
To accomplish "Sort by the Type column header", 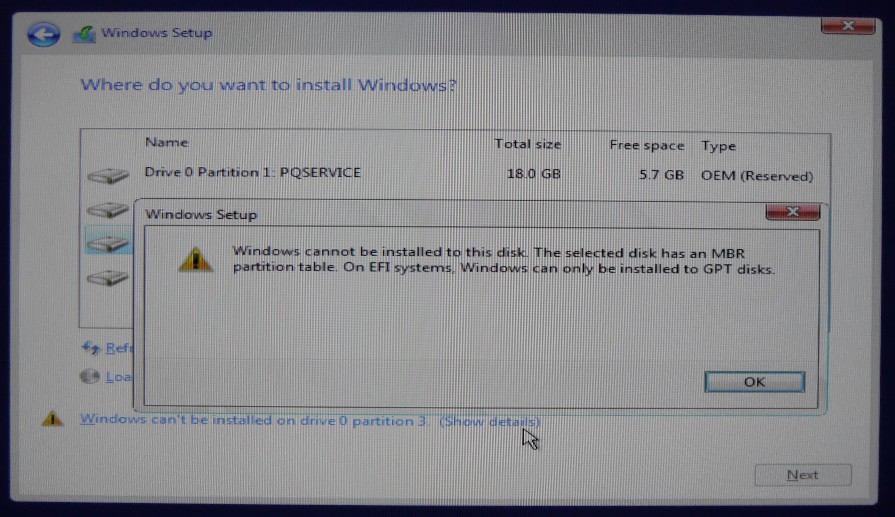I will tap(718, 146).
